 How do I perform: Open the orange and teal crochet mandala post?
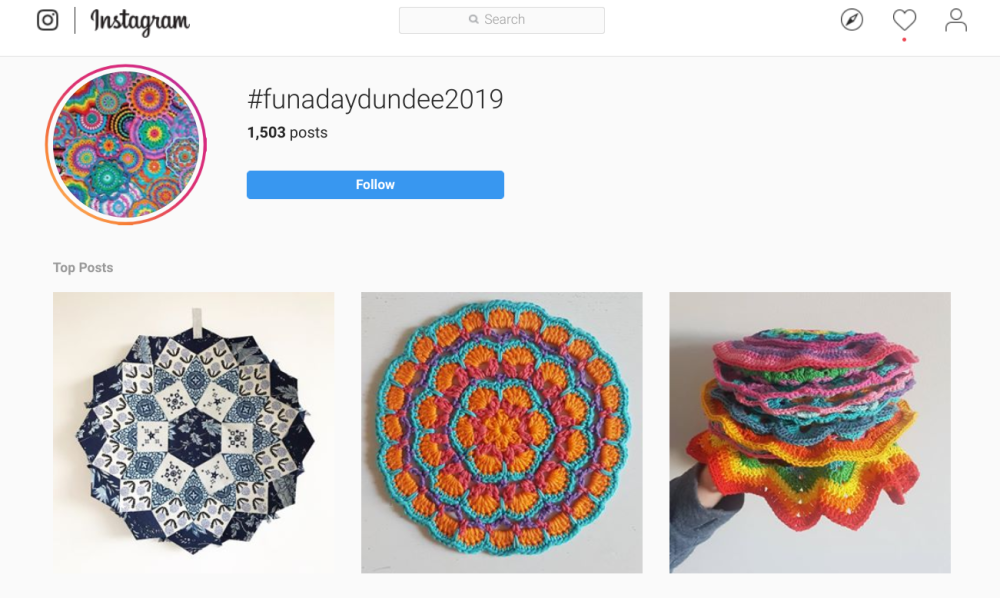click(x=501, y=433)
